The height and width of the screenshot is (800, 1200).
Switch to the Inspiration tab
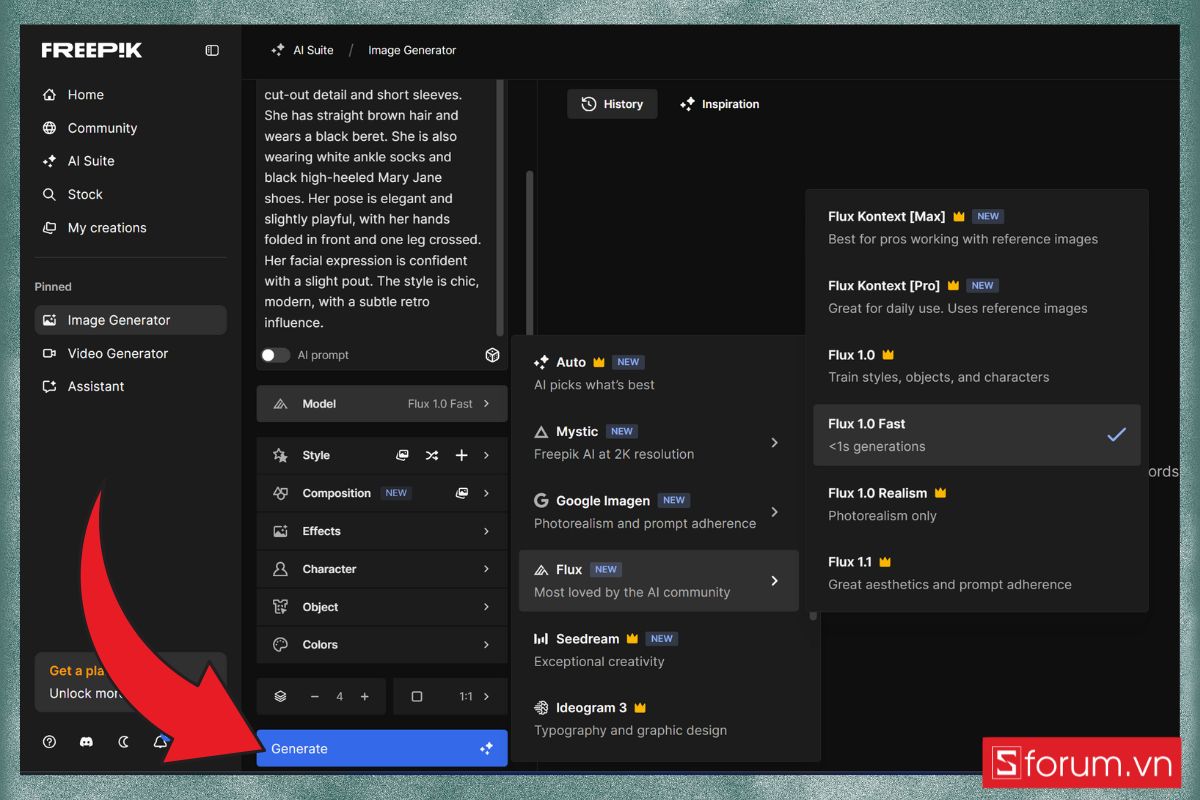(719, 104)
